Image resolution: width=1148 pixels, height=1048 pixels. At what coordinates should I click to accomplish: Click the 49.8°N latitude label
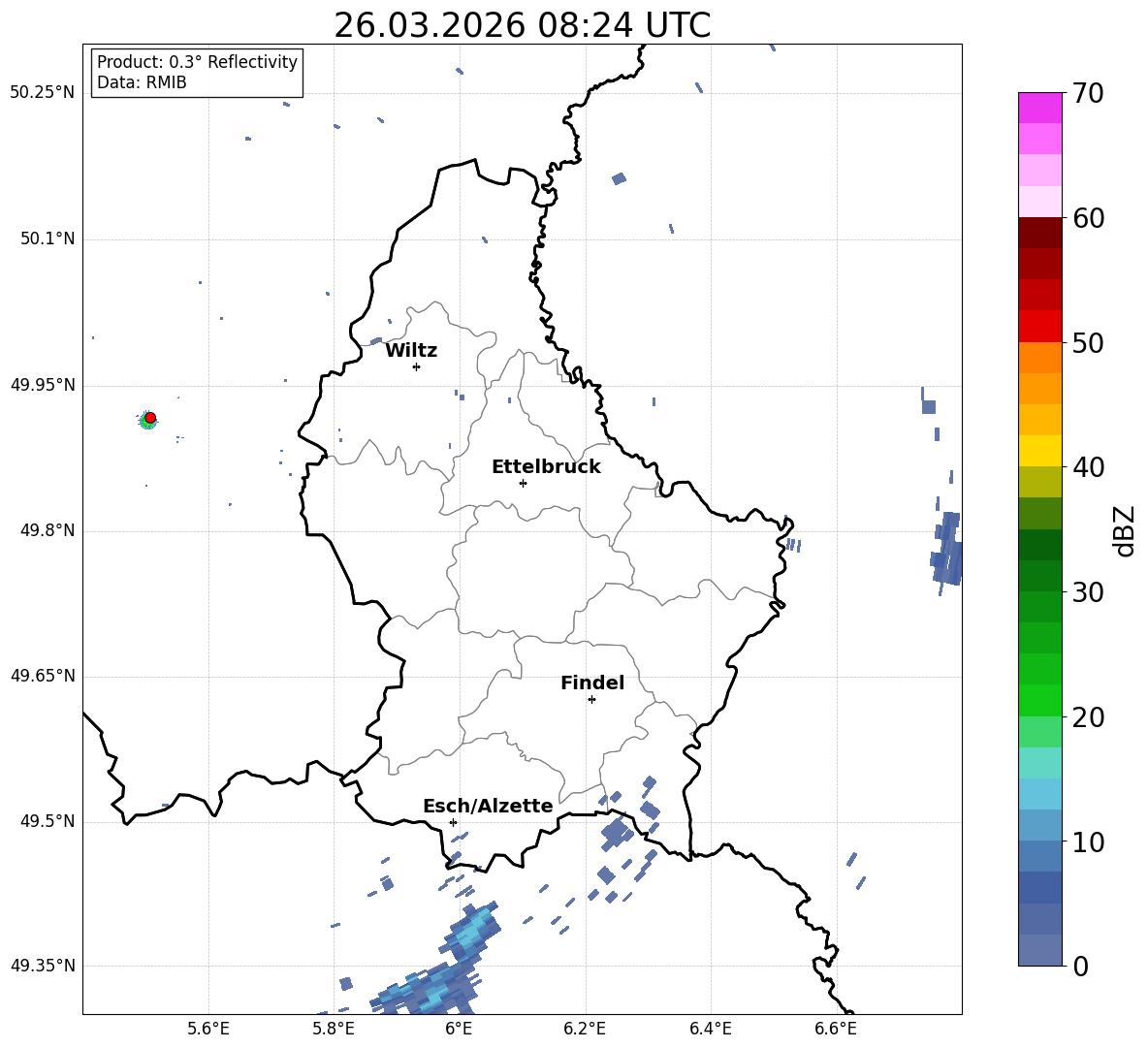pos(48,530)
